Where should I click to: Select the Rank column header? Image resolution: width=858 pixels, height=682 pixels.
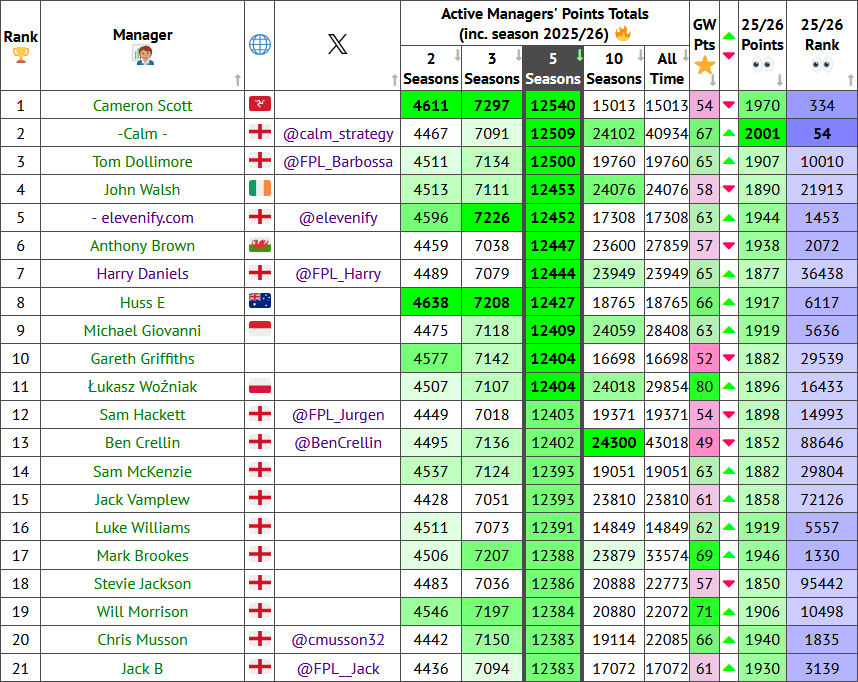tap(21, 45)
